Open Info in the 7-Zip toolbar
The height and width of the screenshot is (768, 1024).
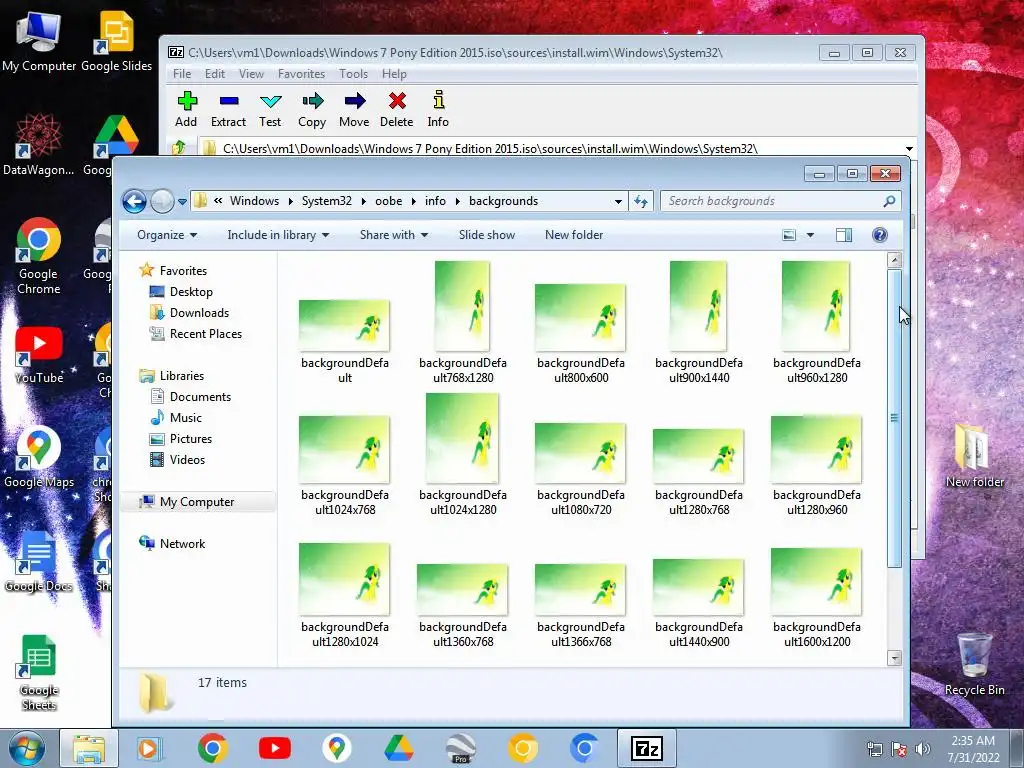[x=438, y=110]
